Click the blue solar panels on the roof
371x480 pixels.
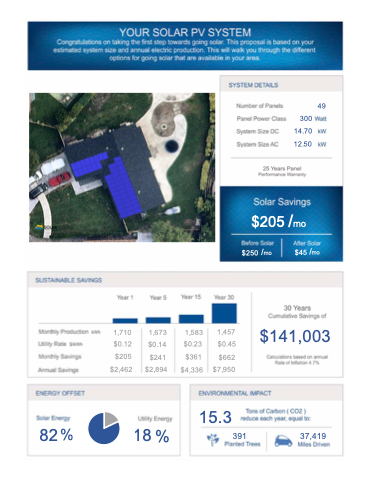coord(110,180)
